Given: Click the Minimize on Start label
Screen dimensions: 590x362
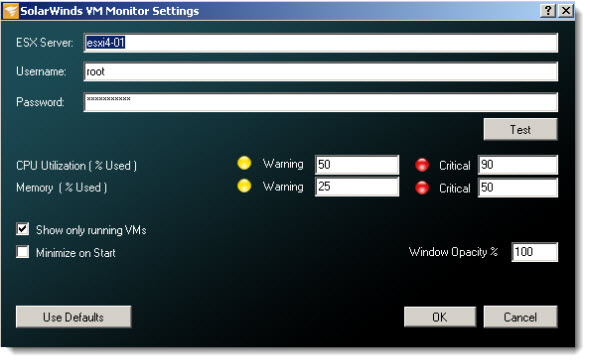Looking at the screenshot, I should click(x=76, y=253).
